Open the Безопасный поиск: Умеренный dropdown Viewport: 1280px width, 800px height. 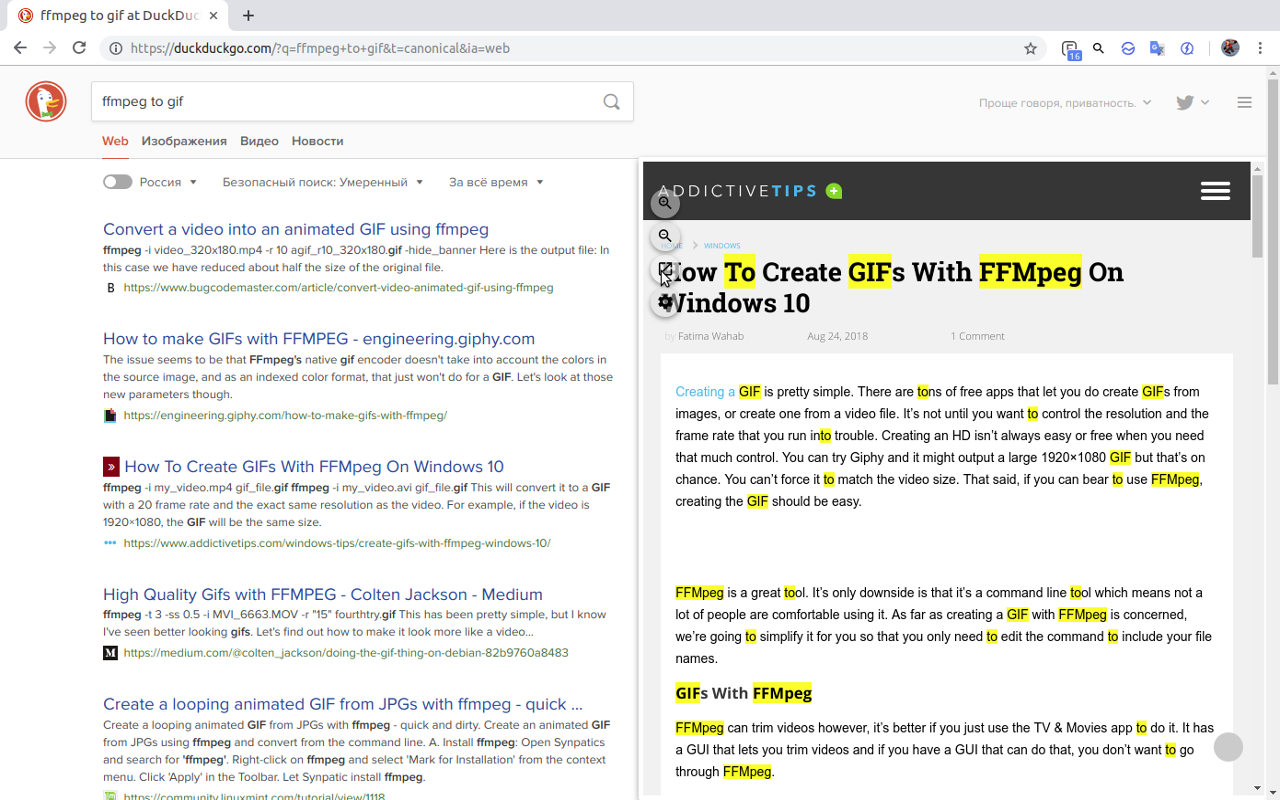323,182
